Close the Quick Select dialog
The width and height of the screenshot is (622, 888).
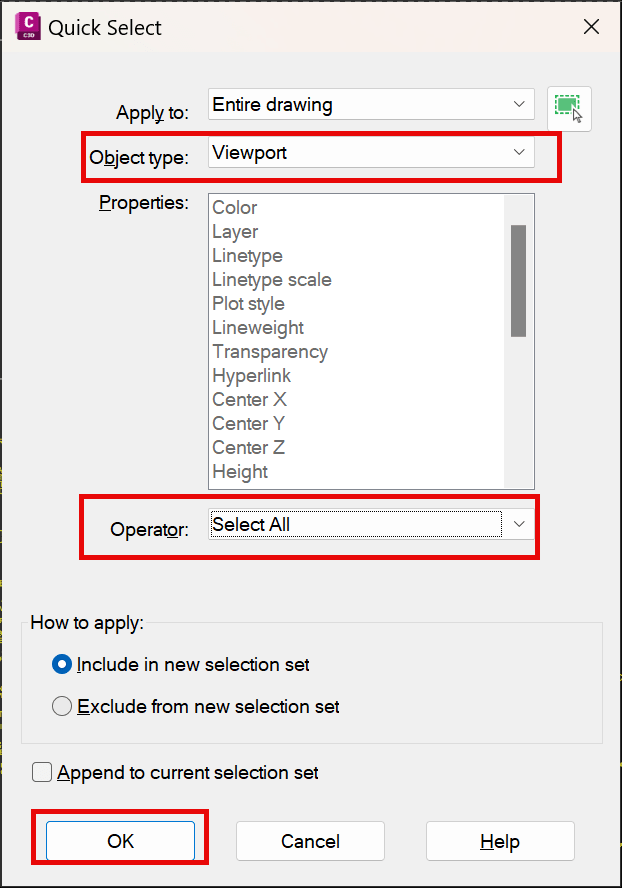tap(591, 27)
